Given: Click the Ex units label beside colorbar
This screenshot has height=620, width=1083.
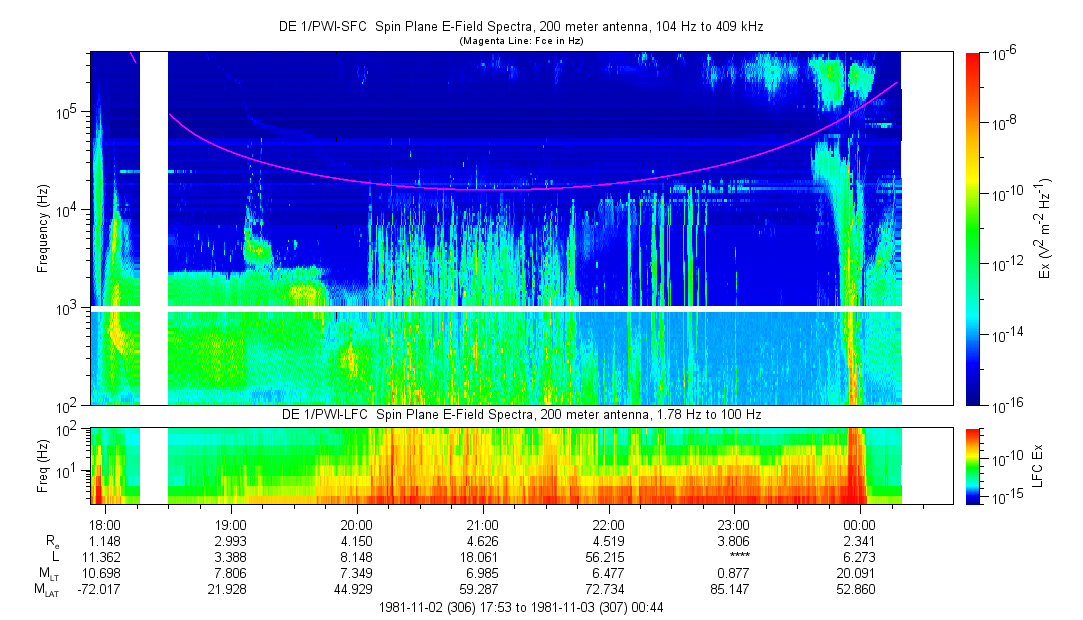Looking at the screenshot, I should 1045,229.
